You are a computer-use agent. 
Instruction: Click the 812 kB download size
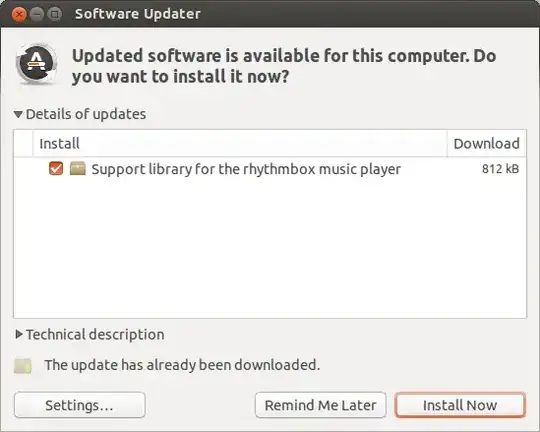(x=500, y=169)
